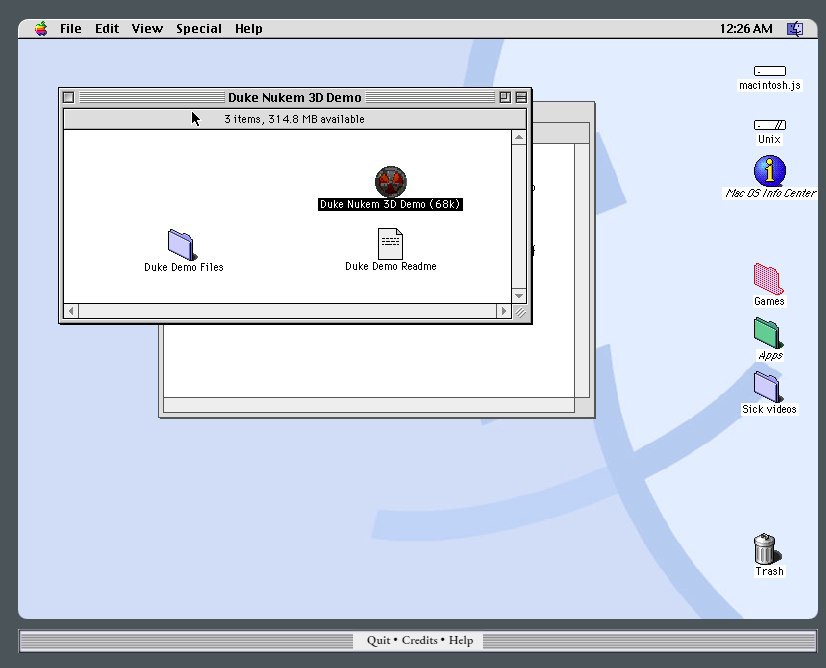Select the Trash icon

(x=768, y=548)
